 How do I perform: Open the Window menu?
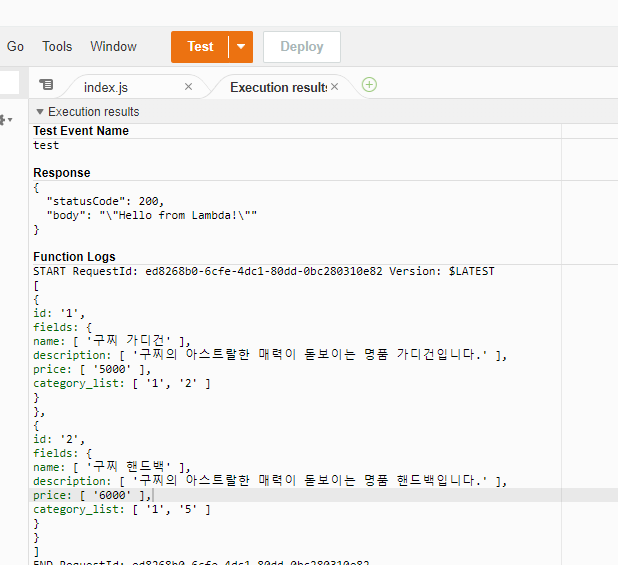tap(113, 46)
